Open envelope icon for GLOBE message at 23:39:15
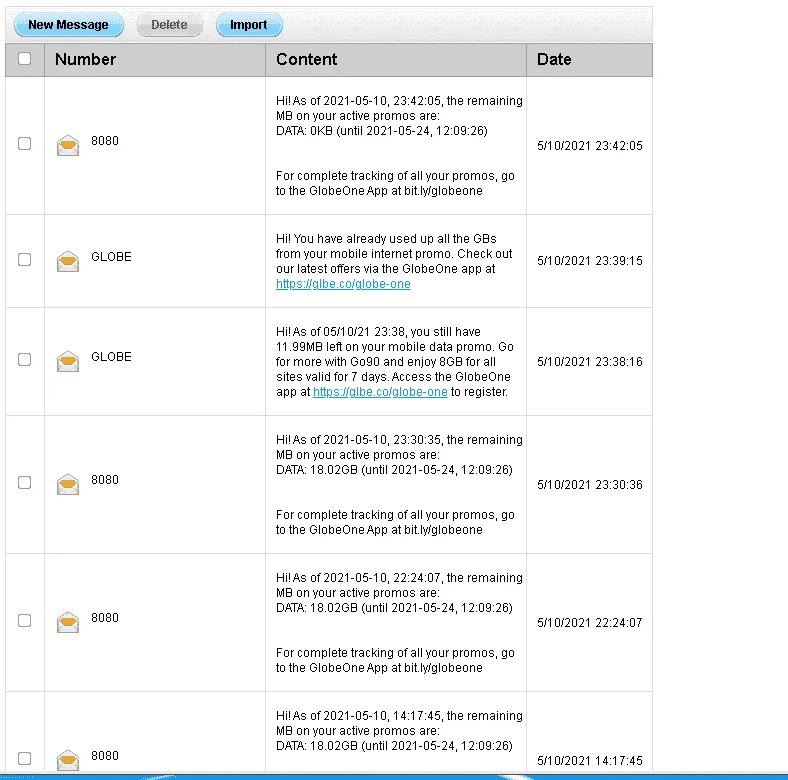Screen dimensions: 788x780 tap(68, 261)
